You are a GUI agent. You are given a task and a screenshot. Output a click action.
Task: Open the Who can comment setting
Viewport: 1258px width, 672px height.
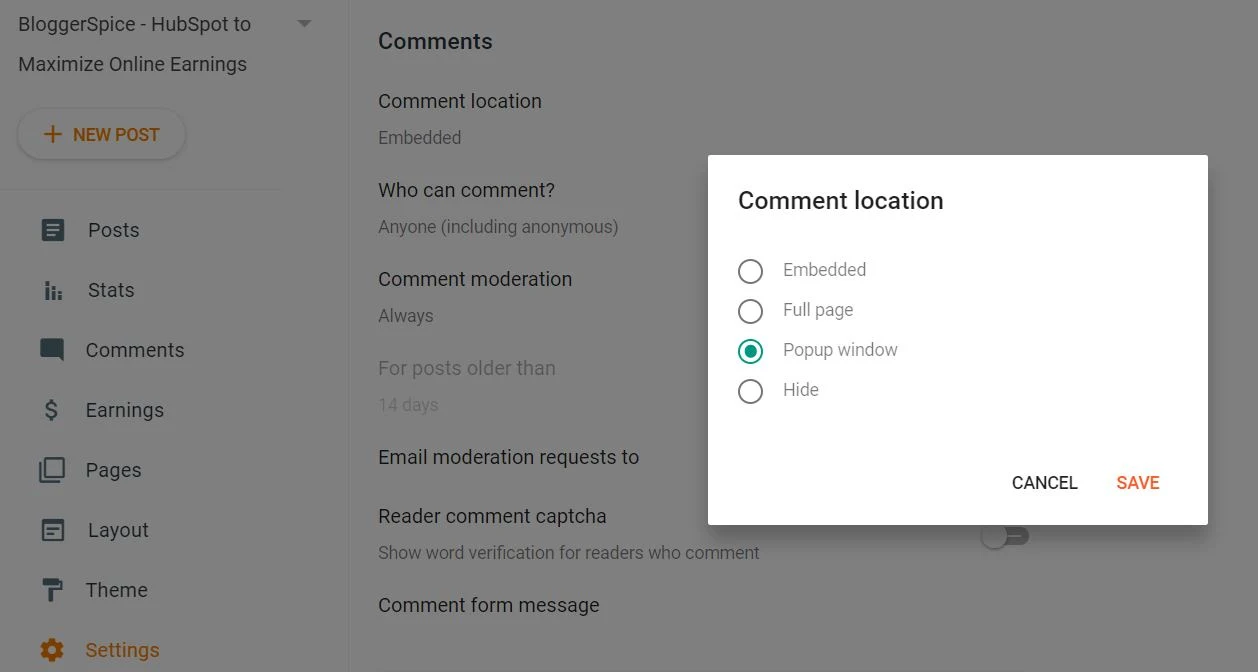(498, 208)
